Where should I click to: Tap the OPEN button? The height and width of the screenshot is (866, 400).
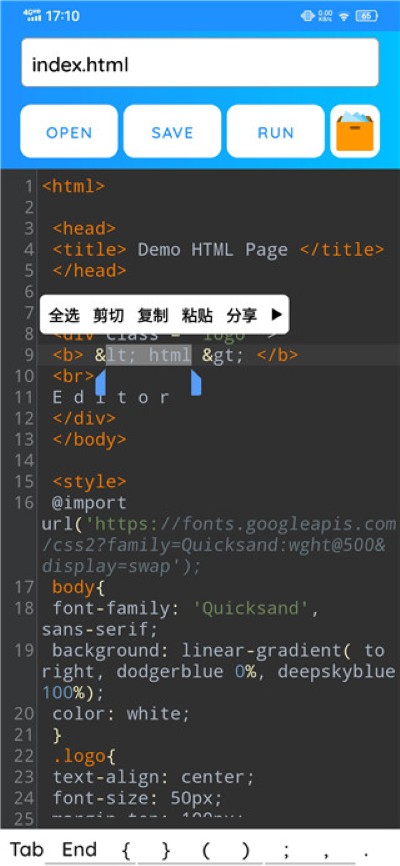[x=69, y=131]
